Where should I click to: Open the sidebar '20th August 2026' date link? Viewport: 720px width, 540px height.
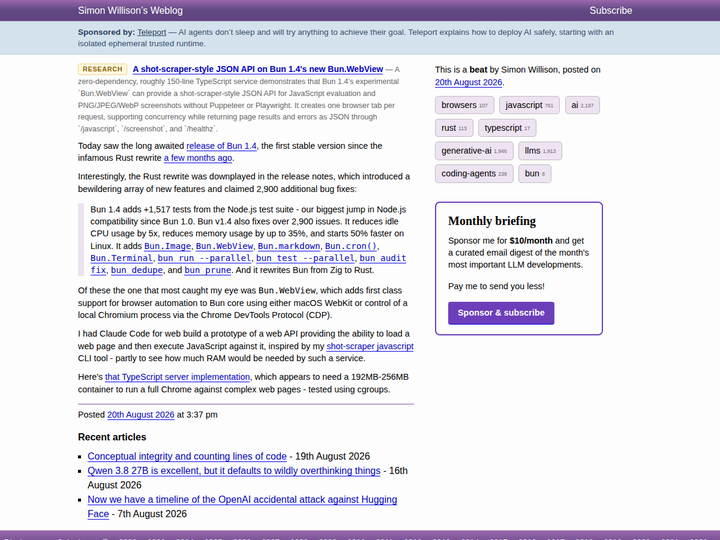(468, 82)
